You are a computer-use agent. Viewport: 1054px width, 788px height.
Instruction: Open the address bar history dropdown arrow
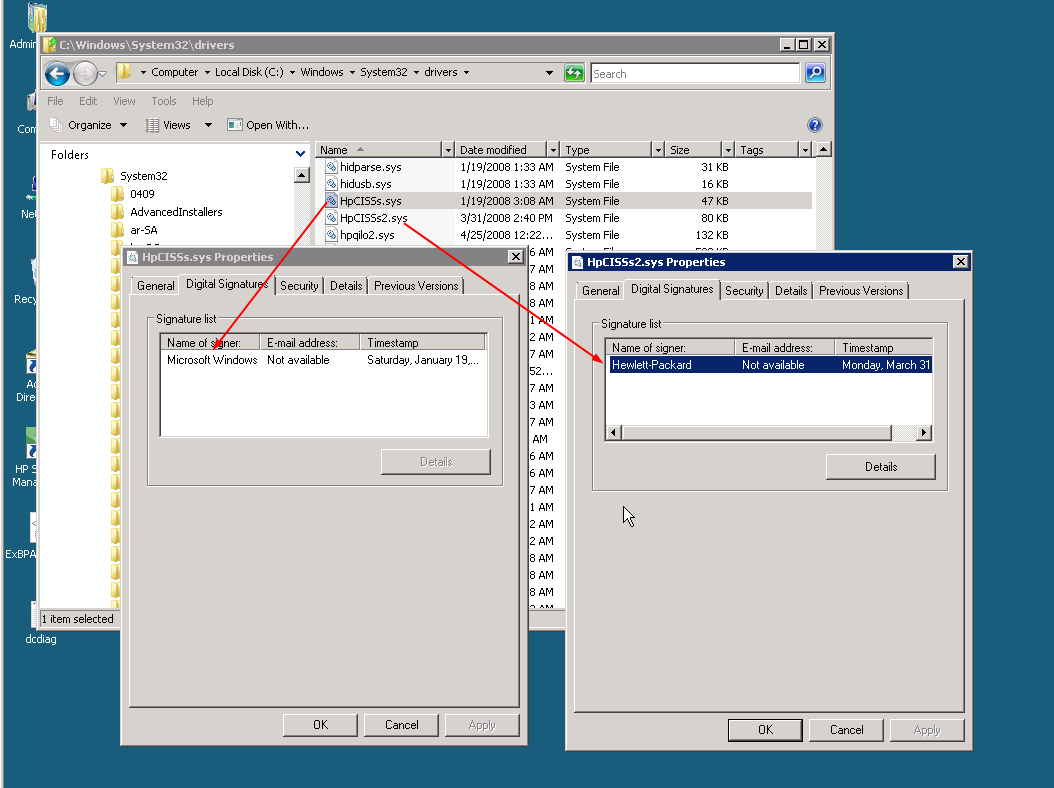coord(549,73)
